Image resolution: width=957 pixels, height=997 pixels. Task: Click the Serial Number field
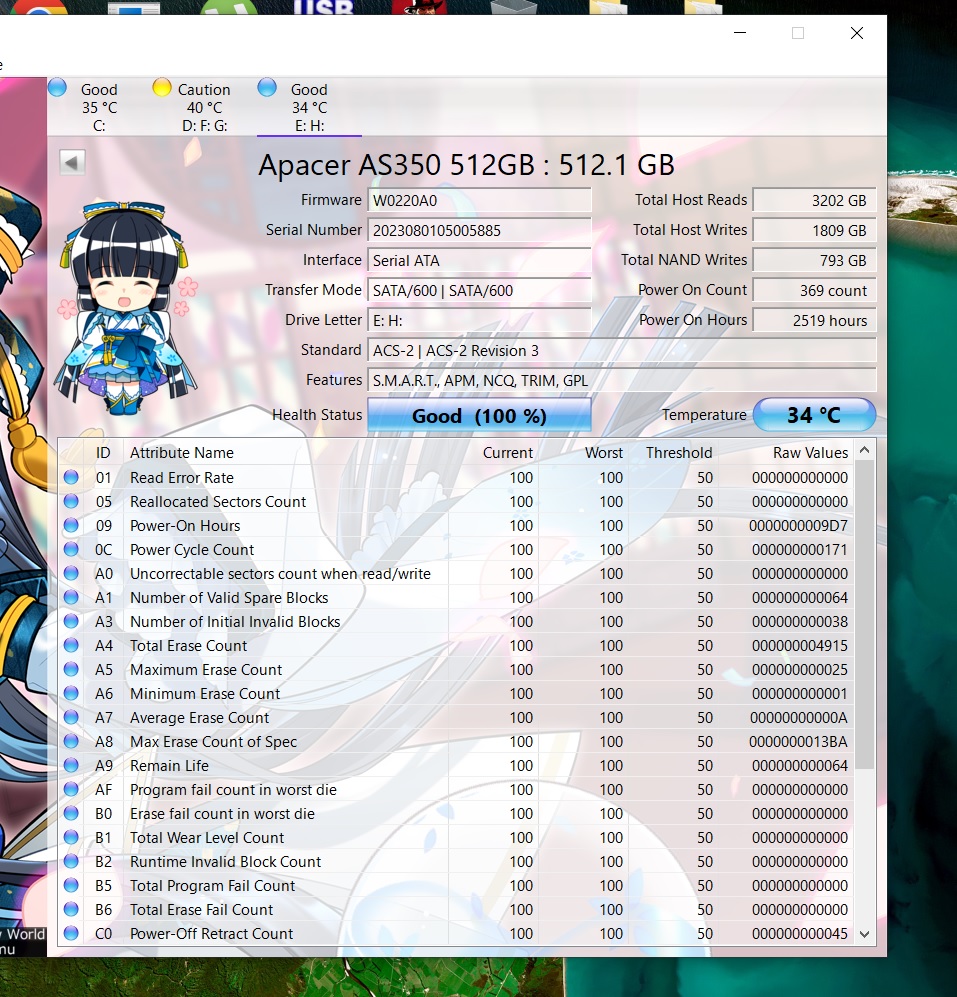[x=479, y=230]
